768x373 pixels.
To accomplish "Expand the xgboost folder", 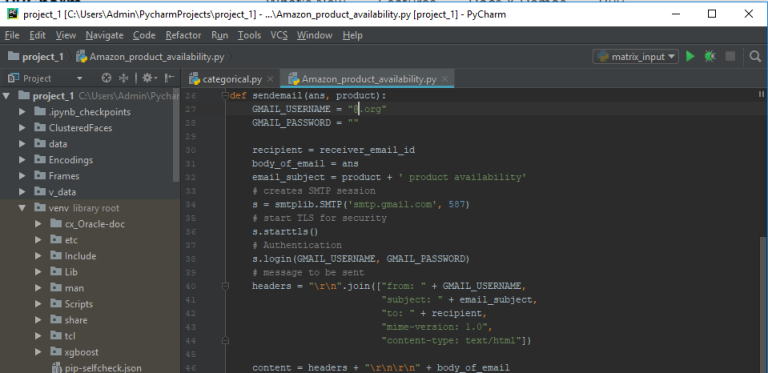I will 38,352.
